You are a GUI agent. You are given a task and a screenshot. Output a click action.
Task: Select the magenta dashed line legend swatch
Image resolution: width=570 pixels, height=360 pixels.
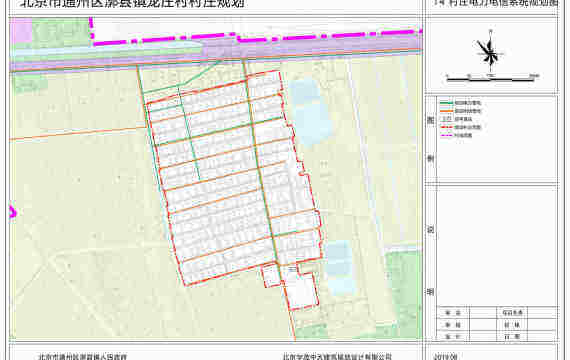pyautogui.click(x=446, y=135)
